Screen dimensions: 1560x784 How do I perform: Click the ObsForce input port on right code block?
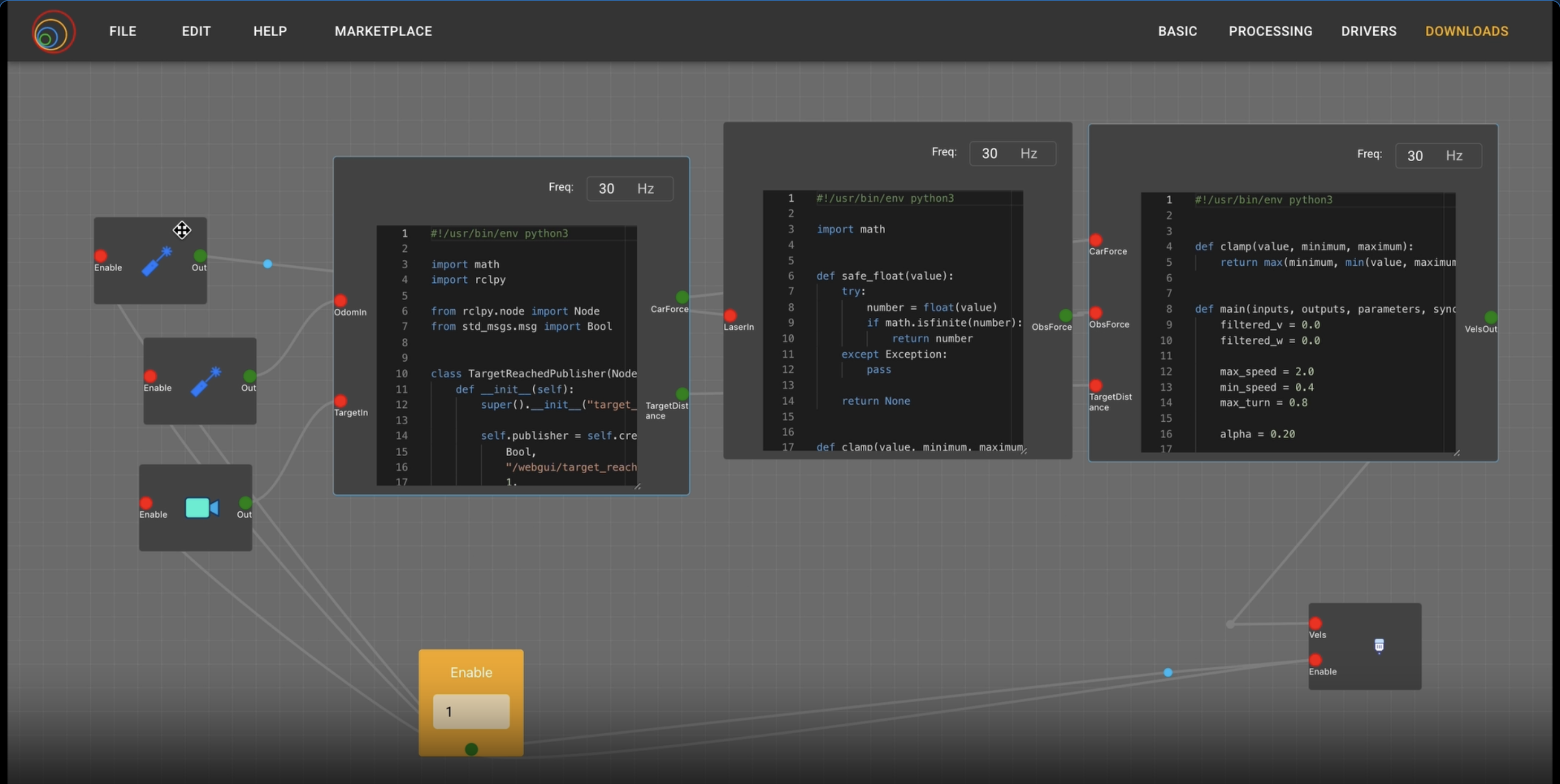[x=1096, y=313]
